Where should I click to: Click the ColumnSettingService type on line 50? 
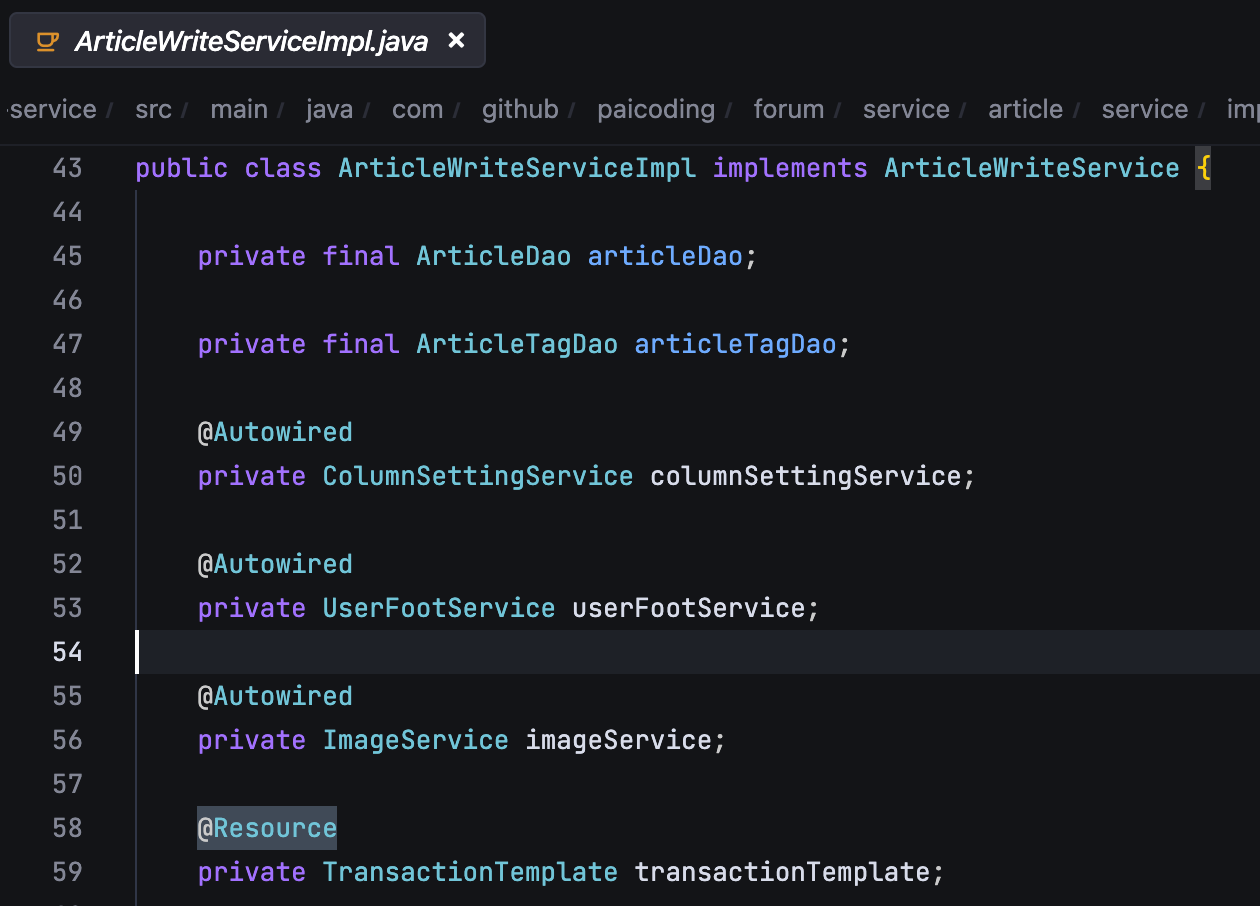(x=477, y=476)
